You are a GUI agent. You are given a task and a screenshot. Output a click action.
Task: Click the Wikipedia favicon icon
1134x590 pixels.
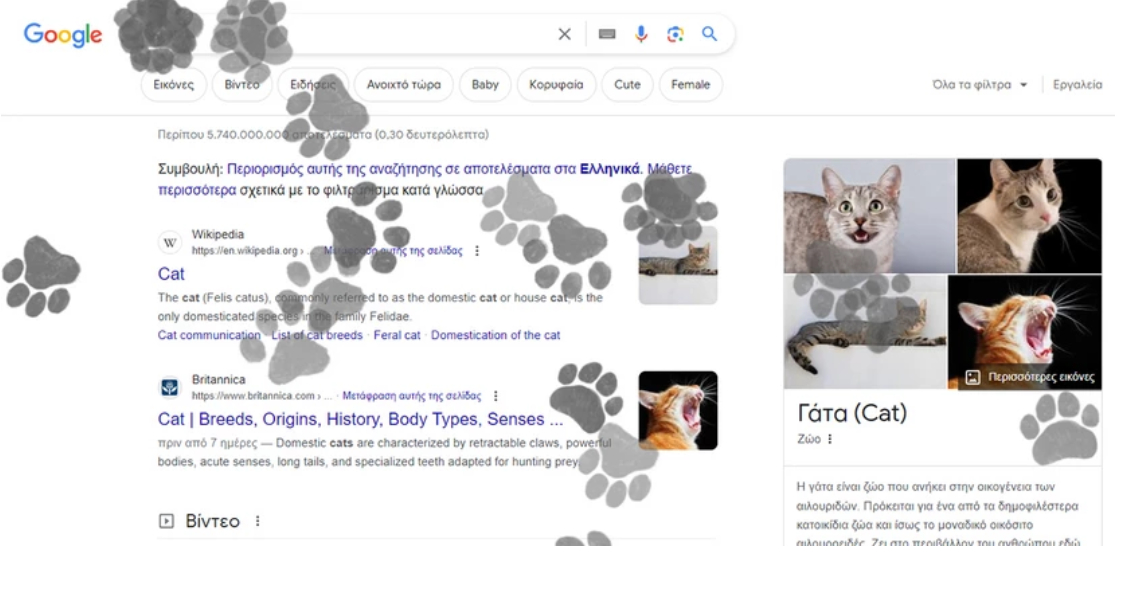(x=170, y=242)
